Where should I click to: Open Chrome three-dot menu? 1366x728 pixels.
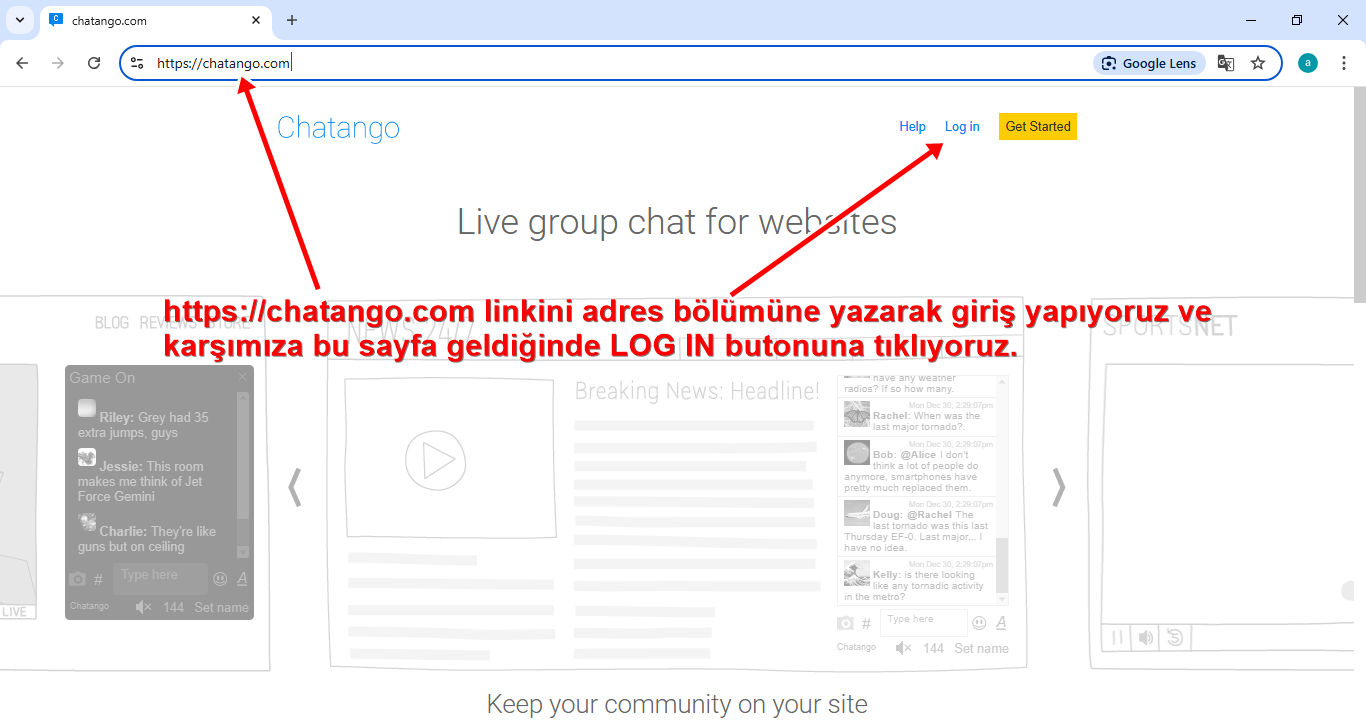[x=1344, y=63]
